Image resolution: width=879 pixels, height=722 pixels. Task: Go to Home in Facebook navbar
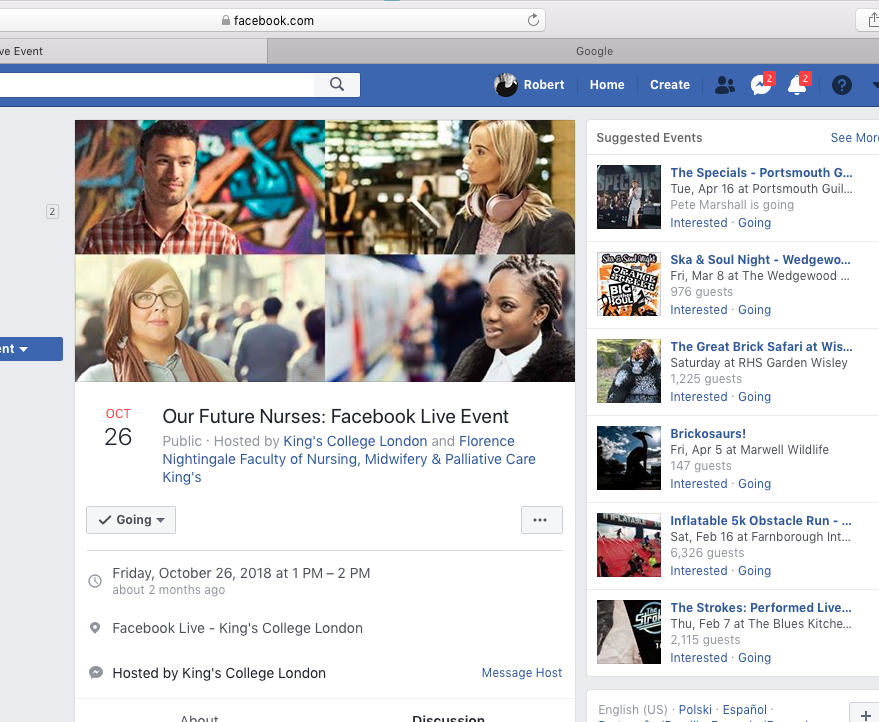(607, 85)
